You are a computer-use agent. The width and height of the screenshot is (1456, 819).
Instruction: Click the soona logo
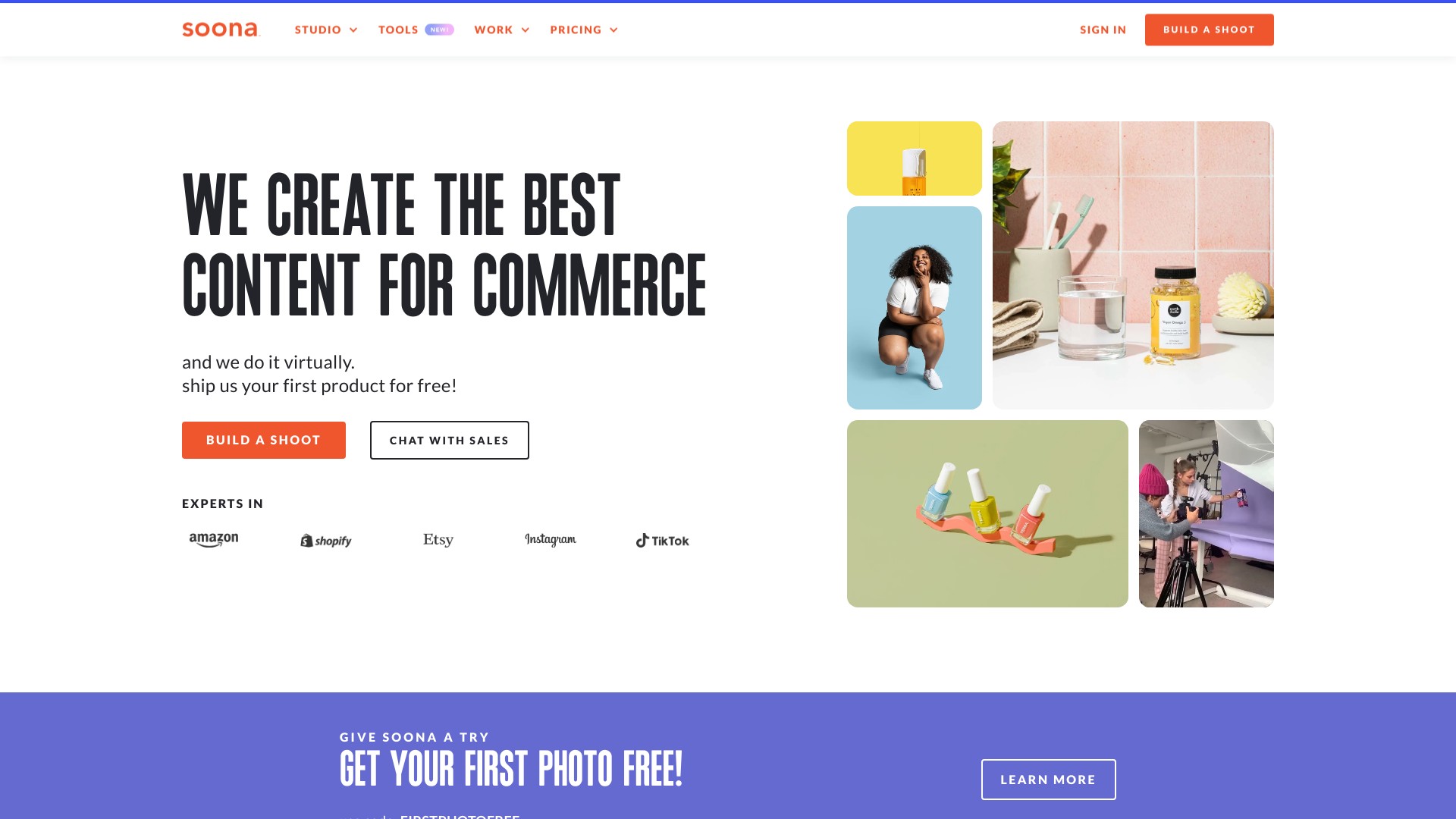coord(221,30)
